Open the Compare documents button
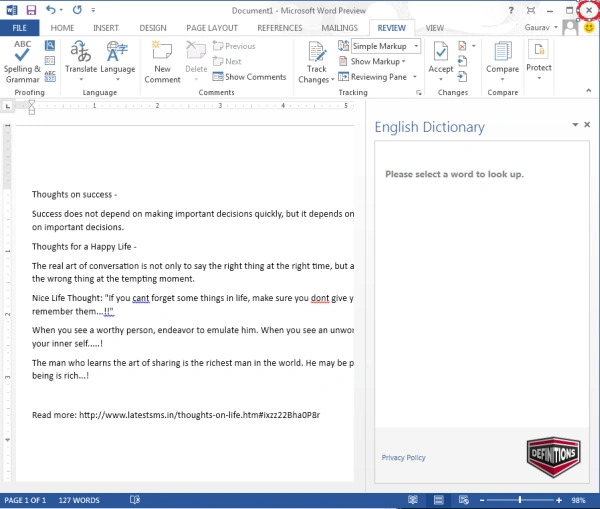Viewport: 600px width, 509px height. pyautogui.click(x=502, y=60)
